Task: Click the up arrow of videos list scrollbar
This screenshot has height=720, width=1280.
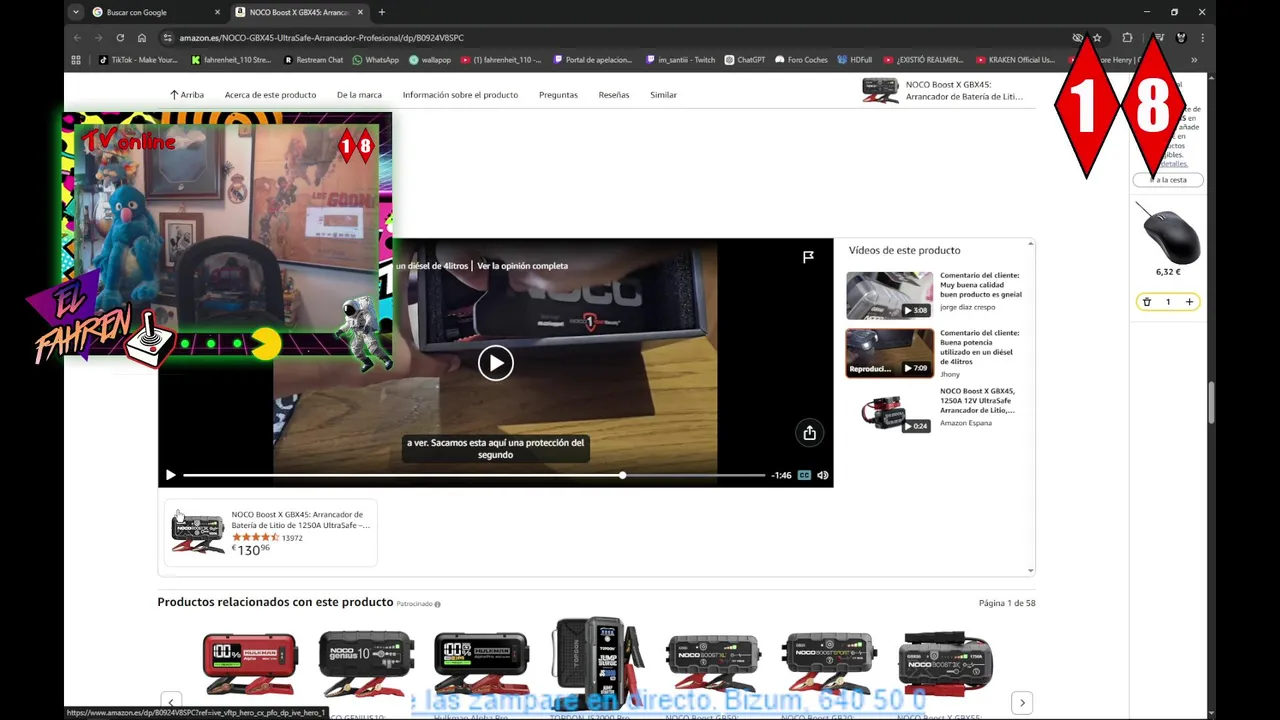Action: [x=1030, y=244]
